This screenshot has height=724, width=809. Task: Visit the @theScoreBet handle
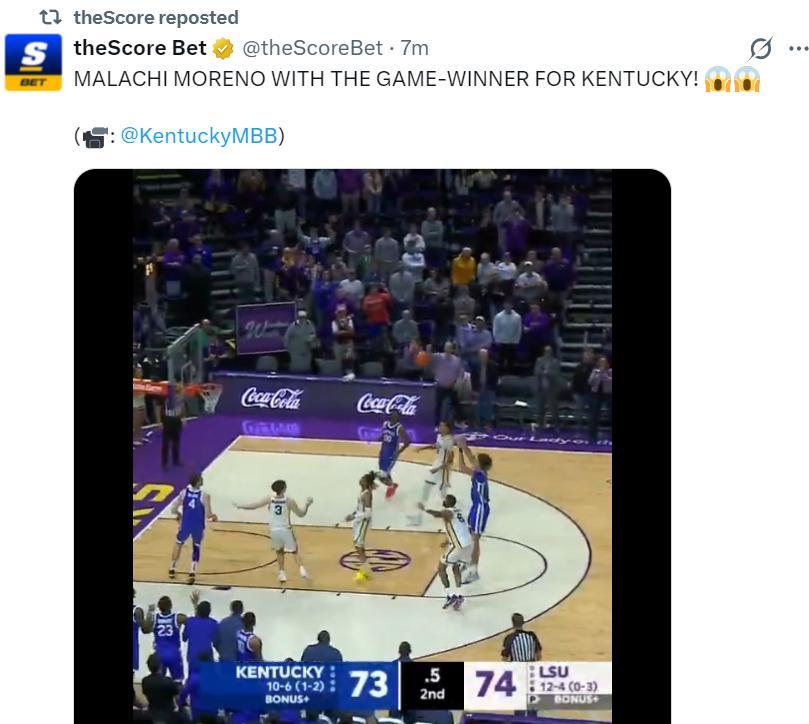tap(312, 48)
